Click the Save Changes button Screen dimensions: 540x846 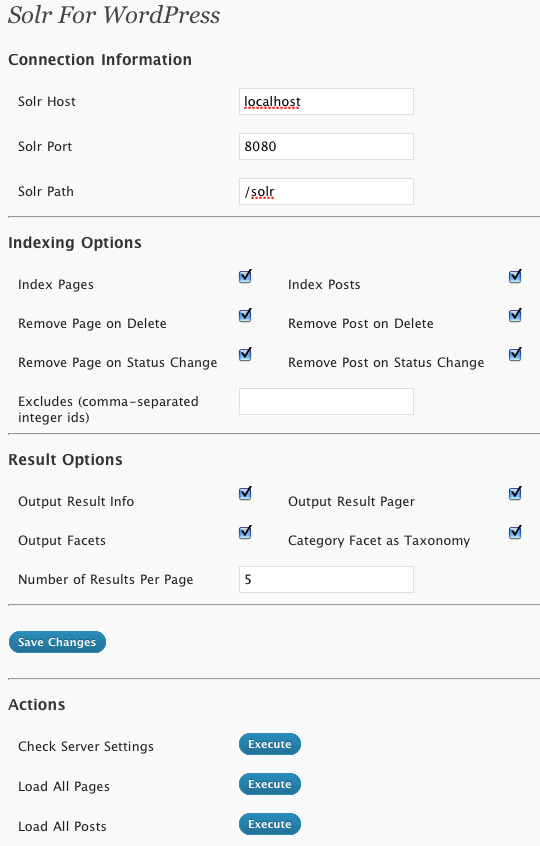pyautogui.click(x=57, y=642)
